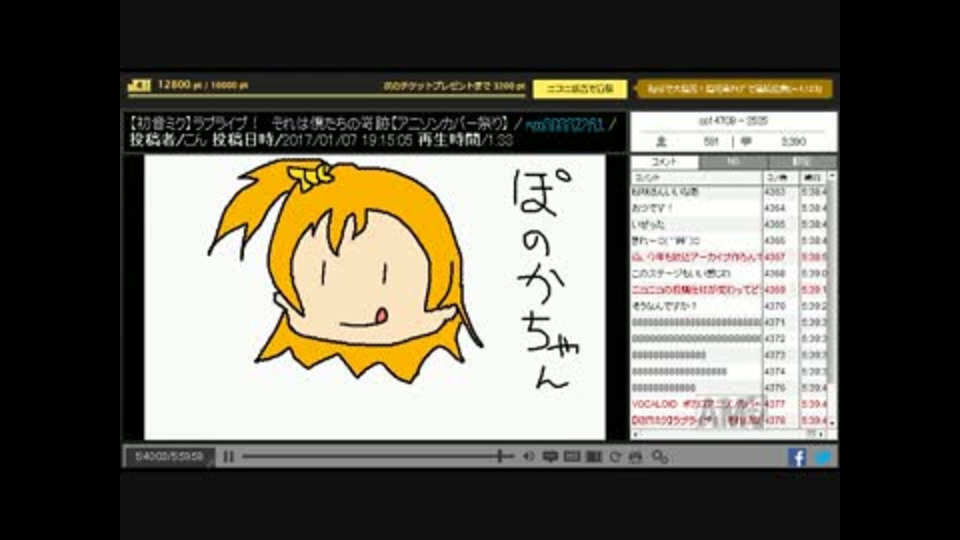This screenshot has width=960, height=540.
Task: Sort the list by the comment column header
Action: pyautogui.click(x=696, y=178)
